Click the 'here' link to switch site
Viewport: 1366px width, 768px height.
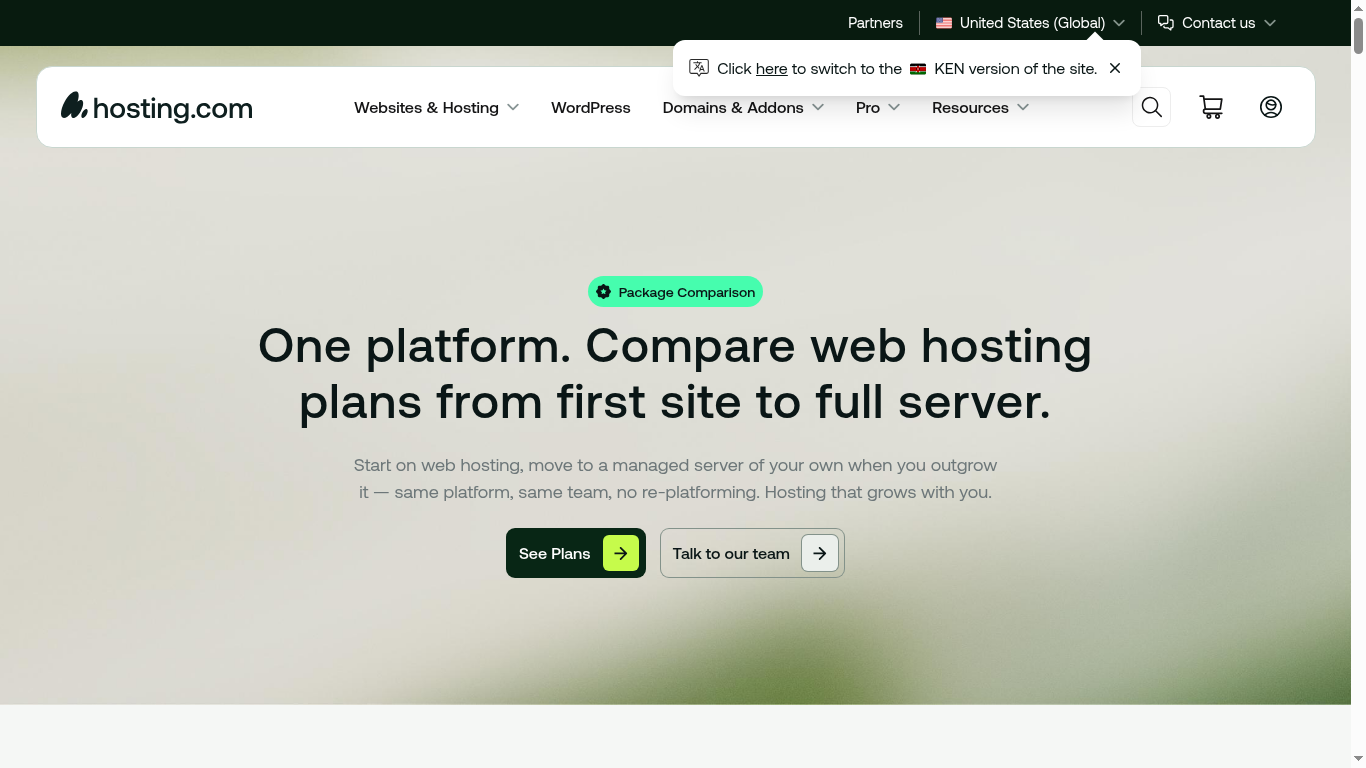click(x=771, y=69)
